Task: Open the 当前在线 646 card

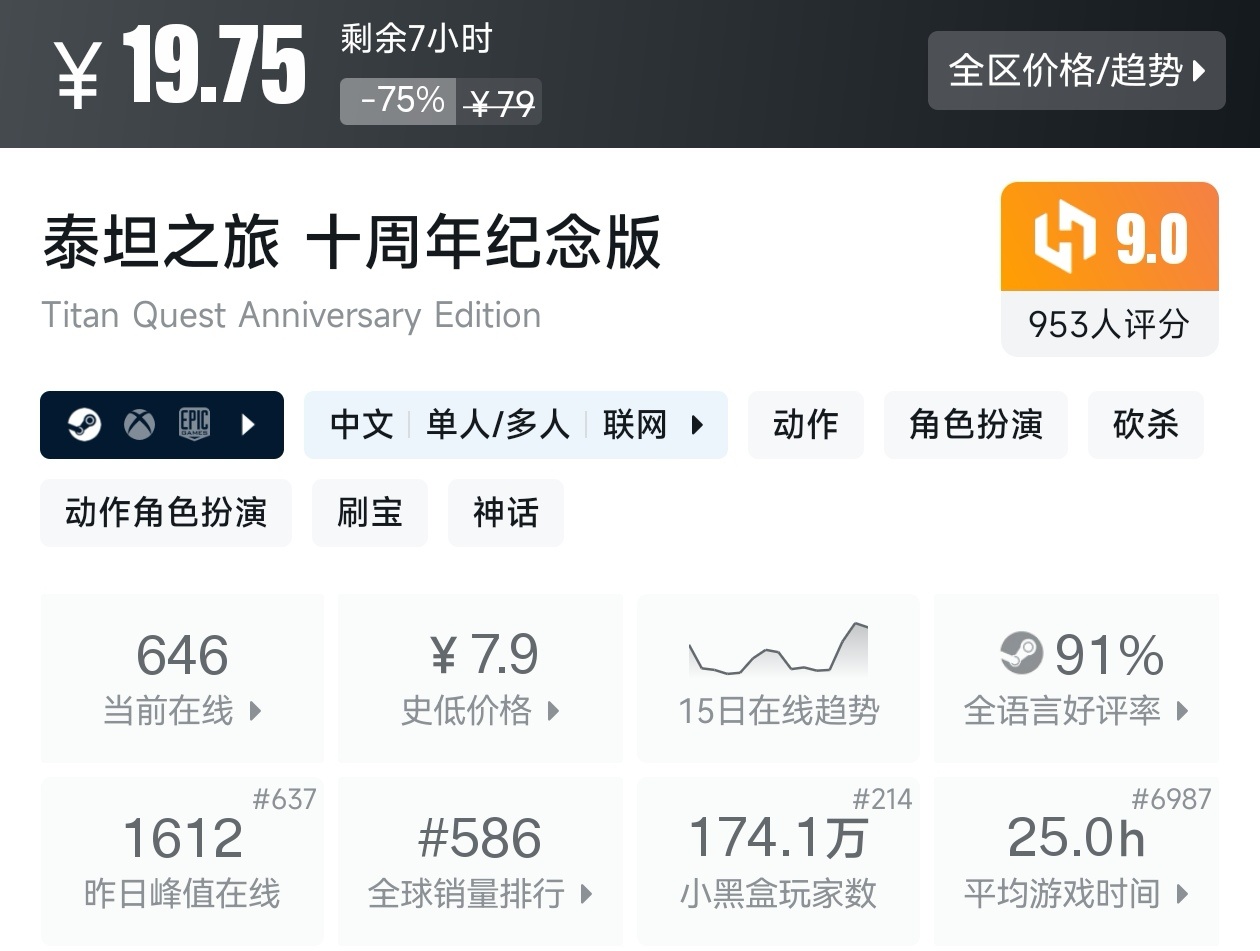Action: 182,678
